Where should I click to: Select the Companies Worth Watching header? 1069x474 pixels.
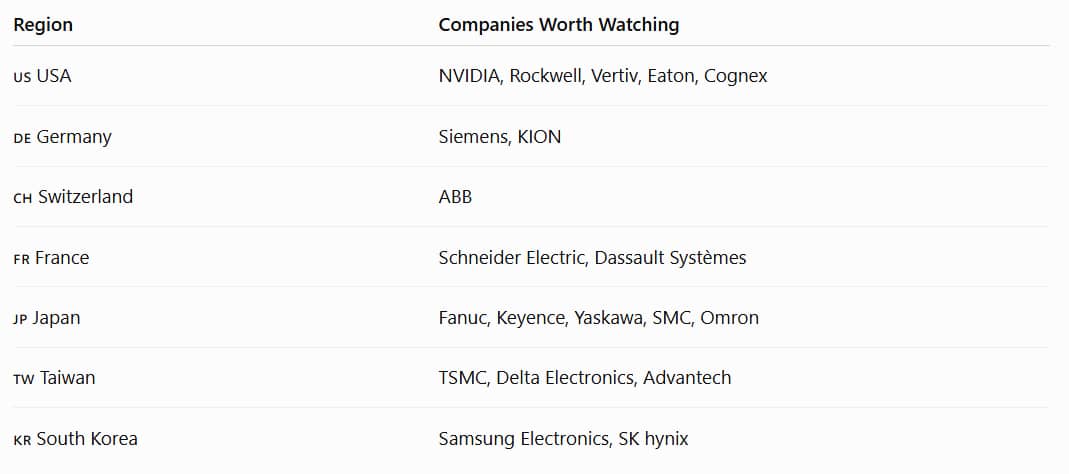coord(558,25)
